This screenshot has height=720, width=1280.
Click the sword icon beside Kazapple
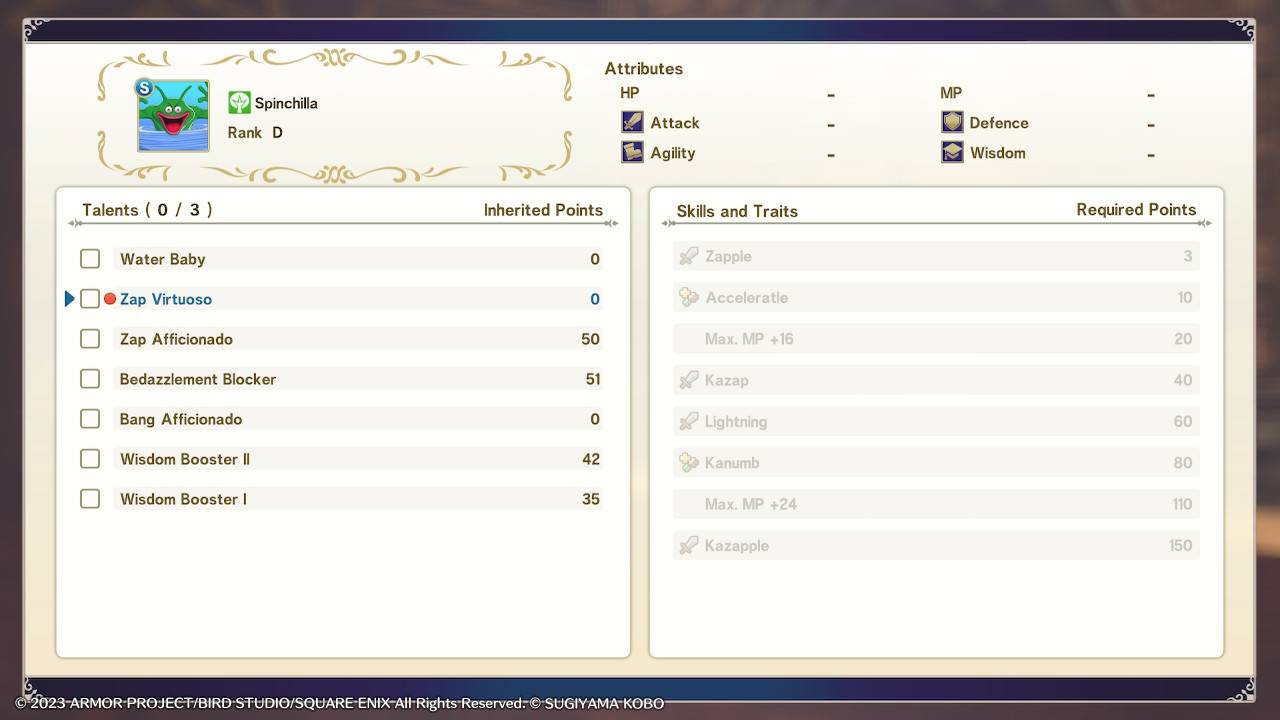[688, 545]
